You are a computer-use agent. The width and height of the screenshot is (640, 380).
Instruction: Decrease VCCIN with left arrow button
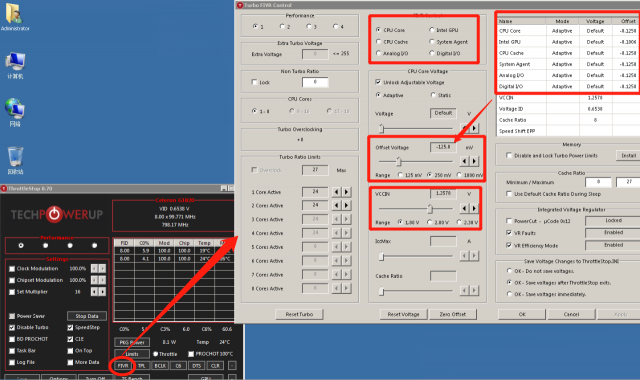click(464, 208)
